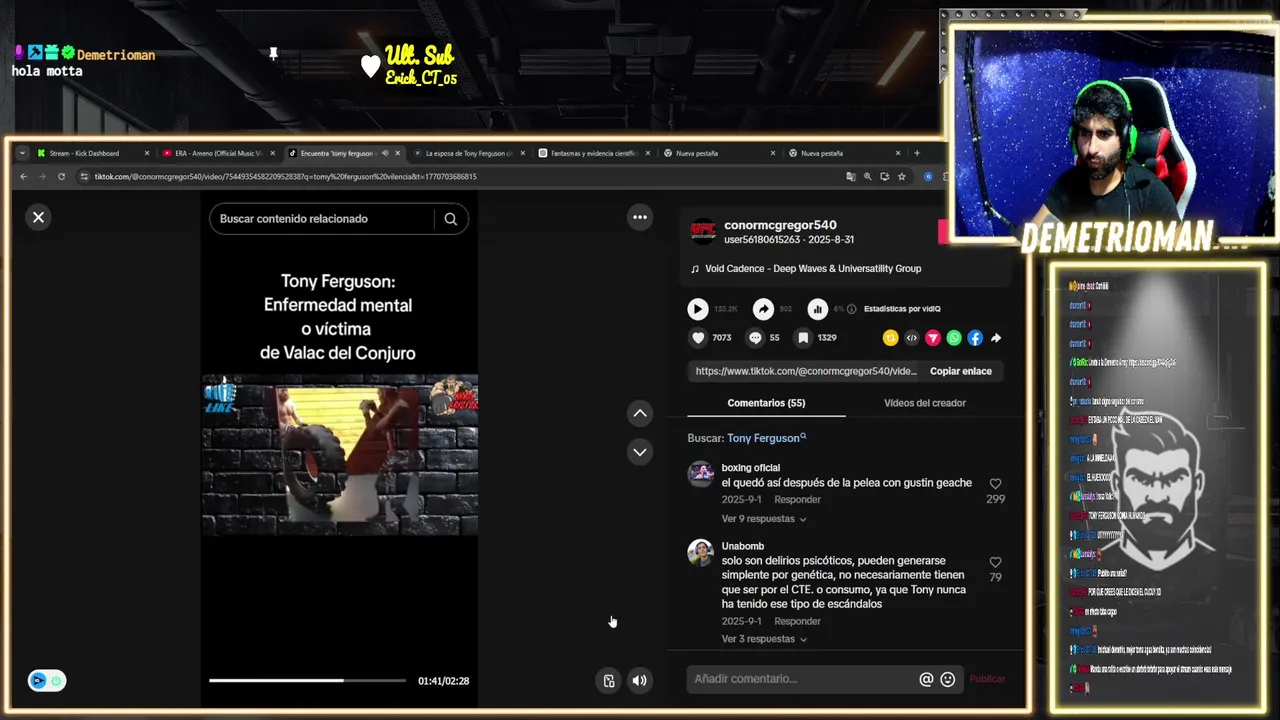Viewport: 1280px width, 720px height.
Task: Click the zoom magnifier icon in address bar
Action: pyautogui.click(x=867, y=176)
